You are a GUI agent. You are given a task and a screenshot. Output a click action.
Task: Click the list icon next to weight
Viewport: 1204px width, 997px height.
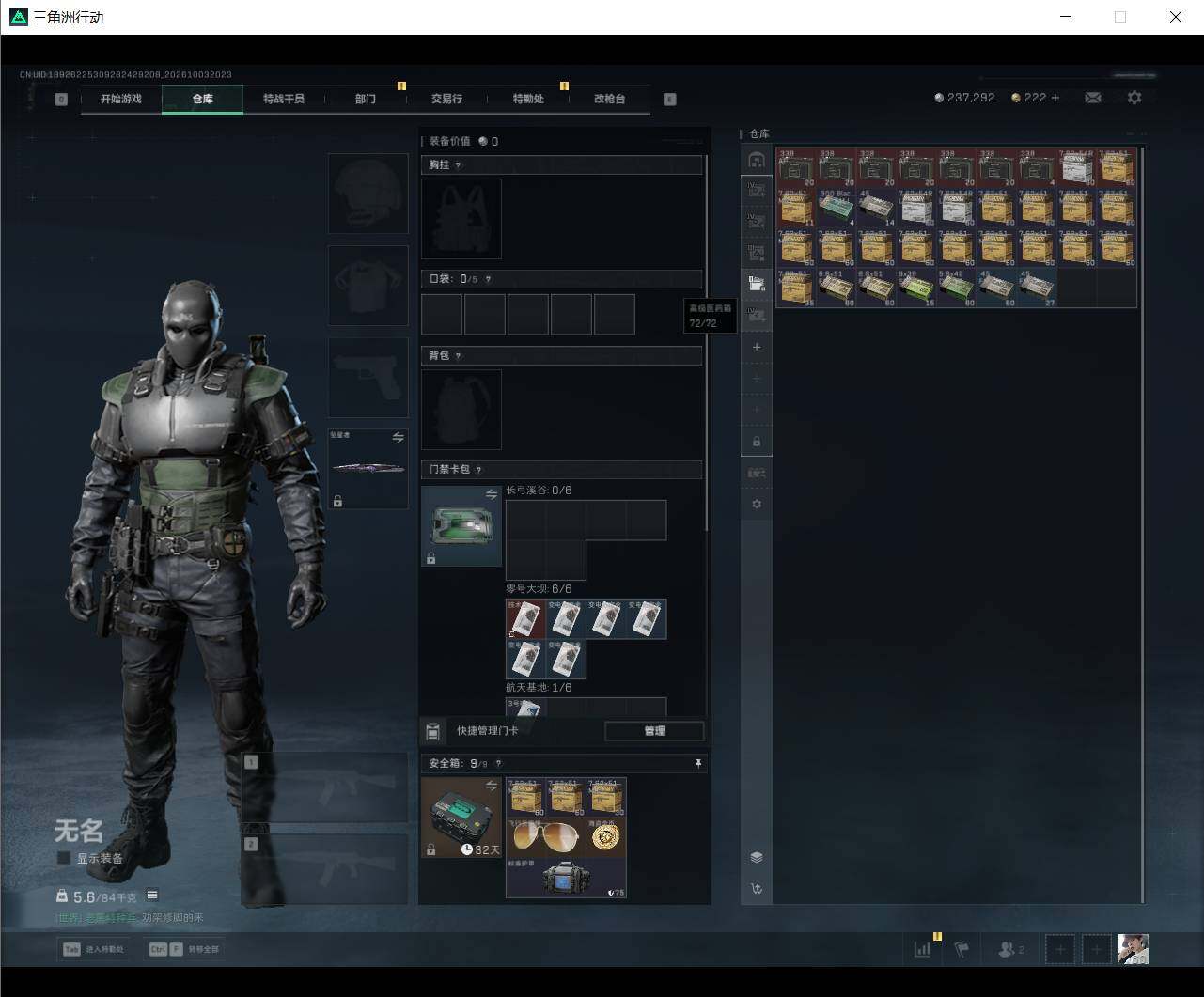[152, 896]
